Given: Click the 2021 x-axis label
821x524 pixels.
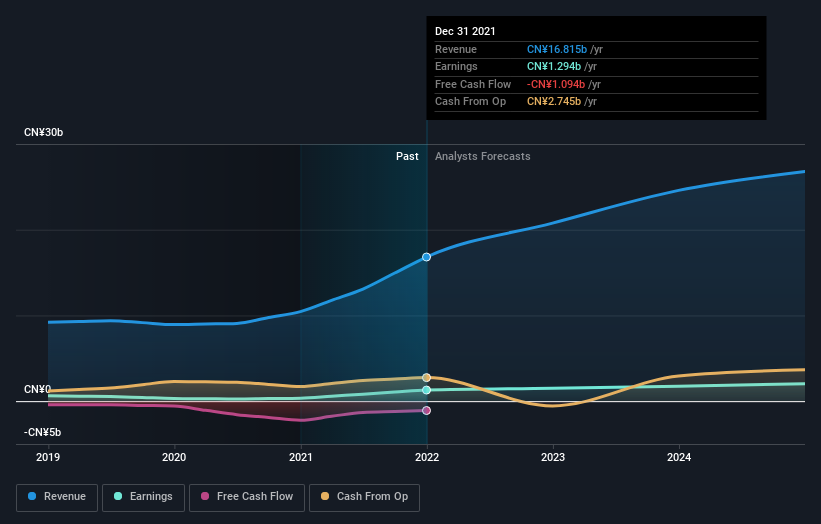Looking at the screenshot, I should pyautogui.click(x=301, y=457).
